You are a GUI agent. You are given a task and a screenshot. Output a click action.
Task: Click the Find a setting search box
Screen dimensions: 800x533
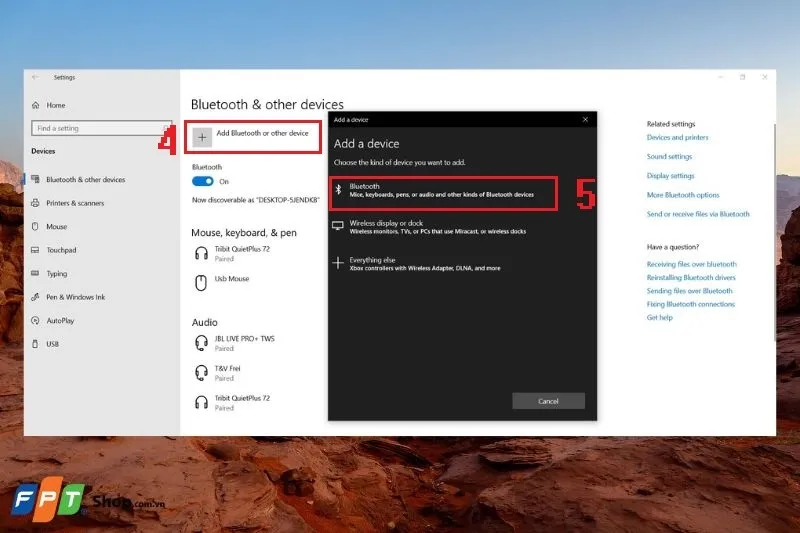pyautogui.click(x=100, y=128)
